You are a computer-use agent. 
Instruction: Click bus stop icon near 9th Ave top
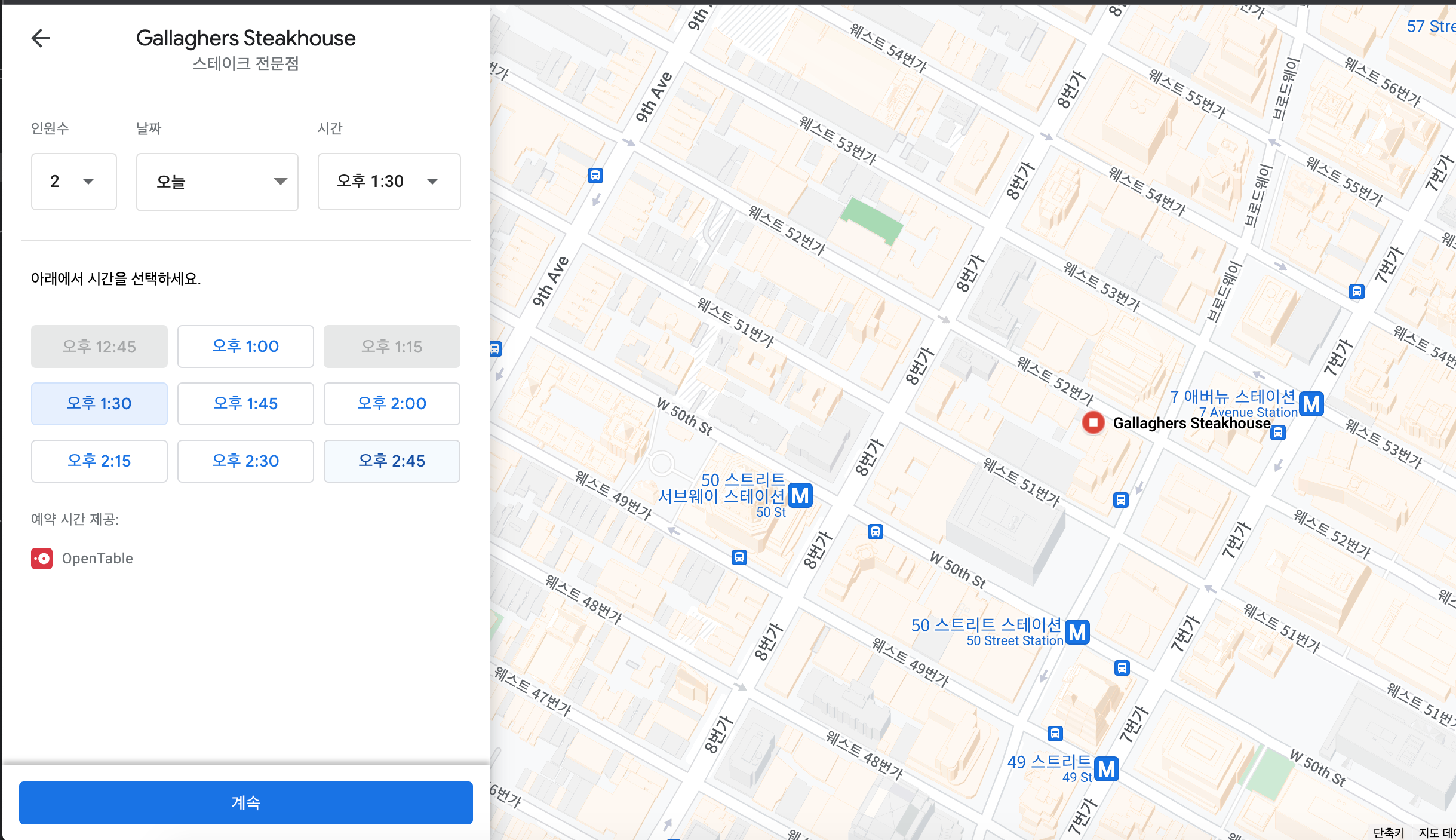tap(595, 176)
